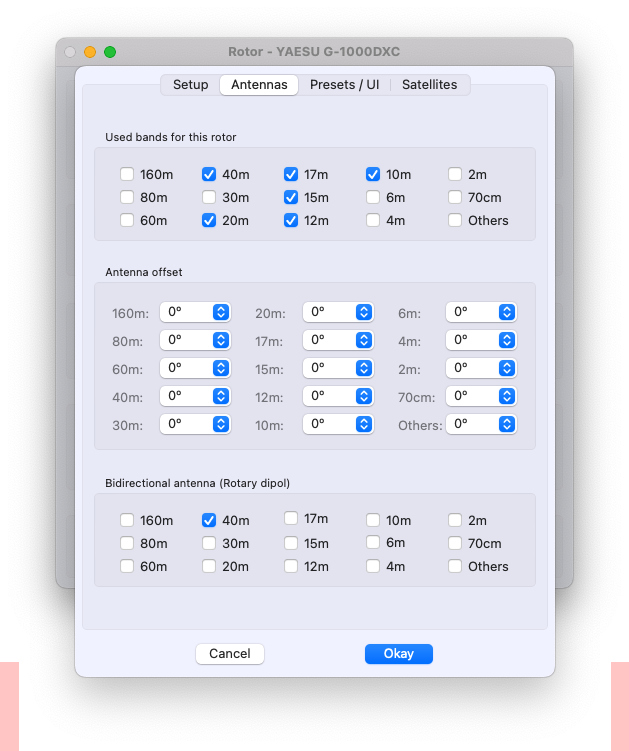Image resolution: width=629 pixels, height=751 pixels.
Task: Open the 160m antenna offset dropdown
Action: (221, 312)
